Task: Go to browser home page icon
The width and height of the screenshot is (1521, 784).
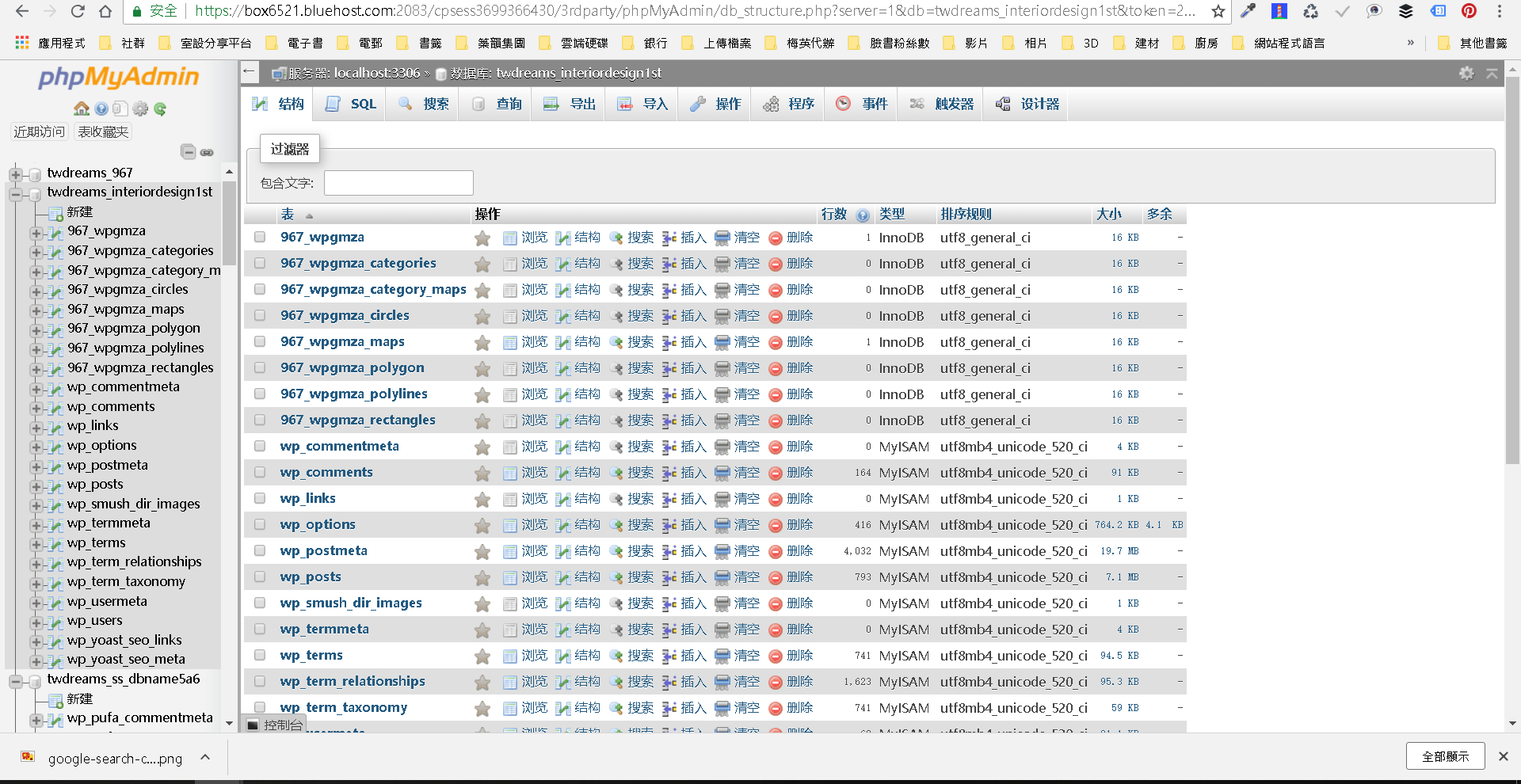Action: 105,11
